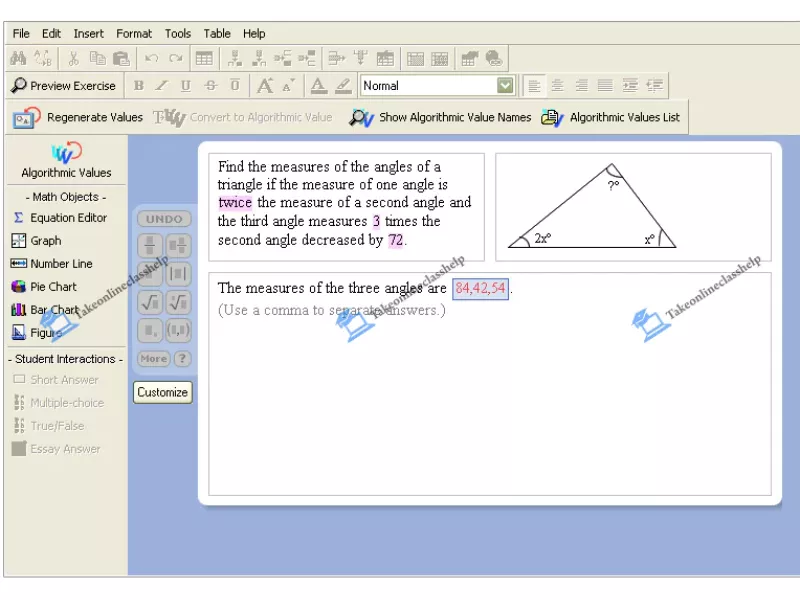800x600 pixels.
Task: Open the Insert menu
Action: coord(88,34)
